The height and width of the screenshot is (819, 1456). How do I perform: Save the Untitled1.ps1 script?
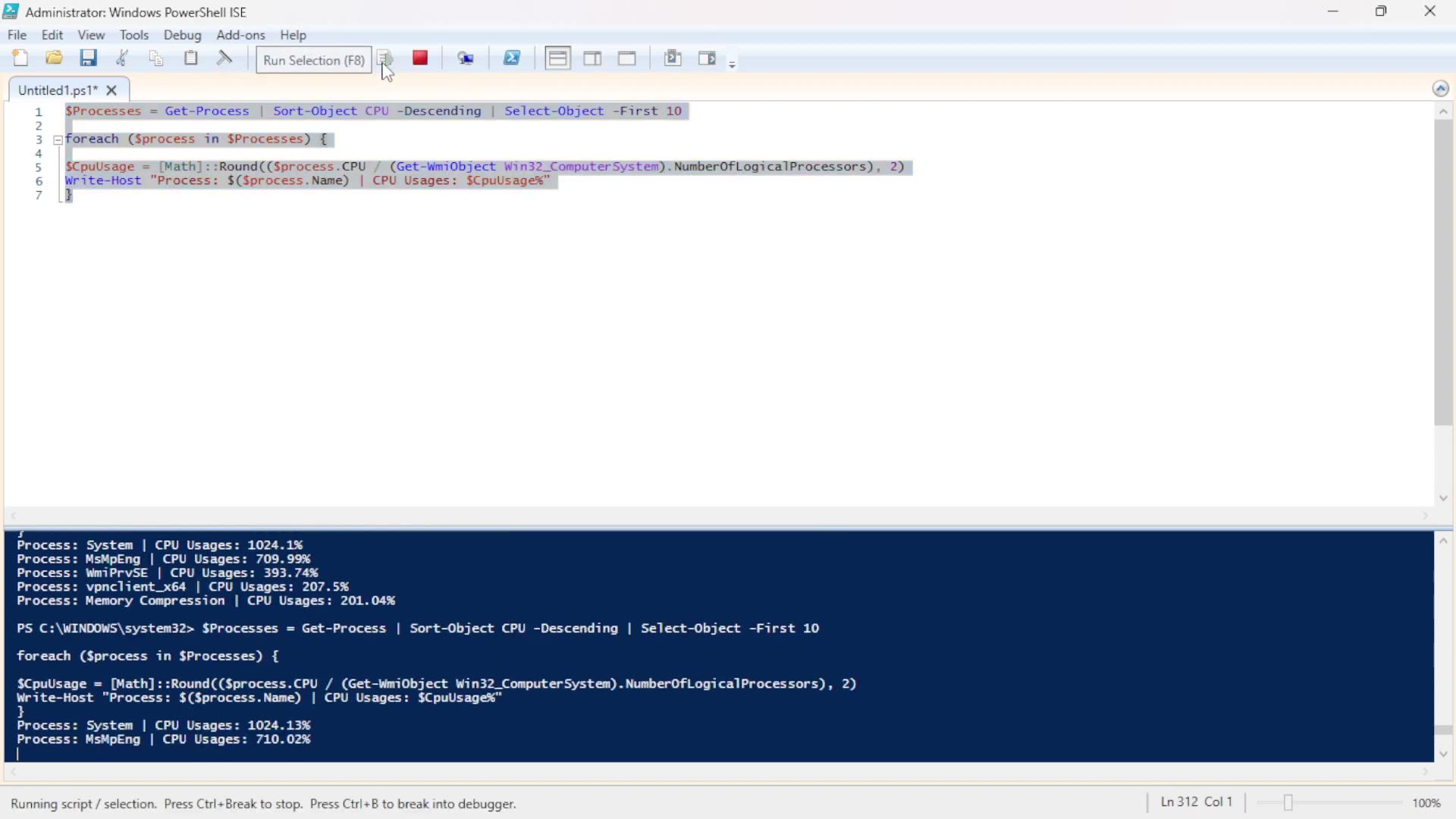coord(89,58)
